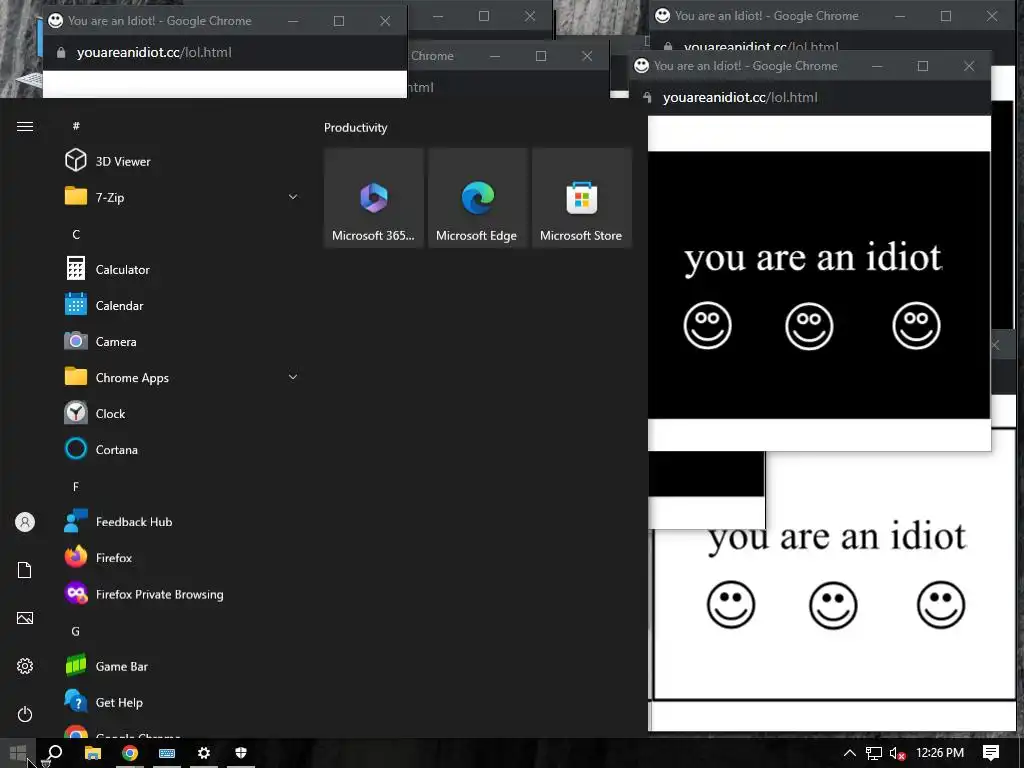Viewport: 1024px width, 768px height.
Task: Select the G letter header in app list
Action: coord(76,631)
